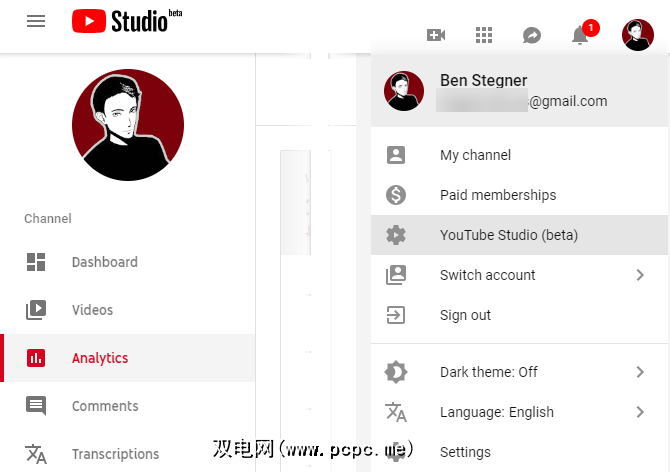Click the YouTube Studio beta logo
Screen dimensions: 670x472
(x=127, y=21)
